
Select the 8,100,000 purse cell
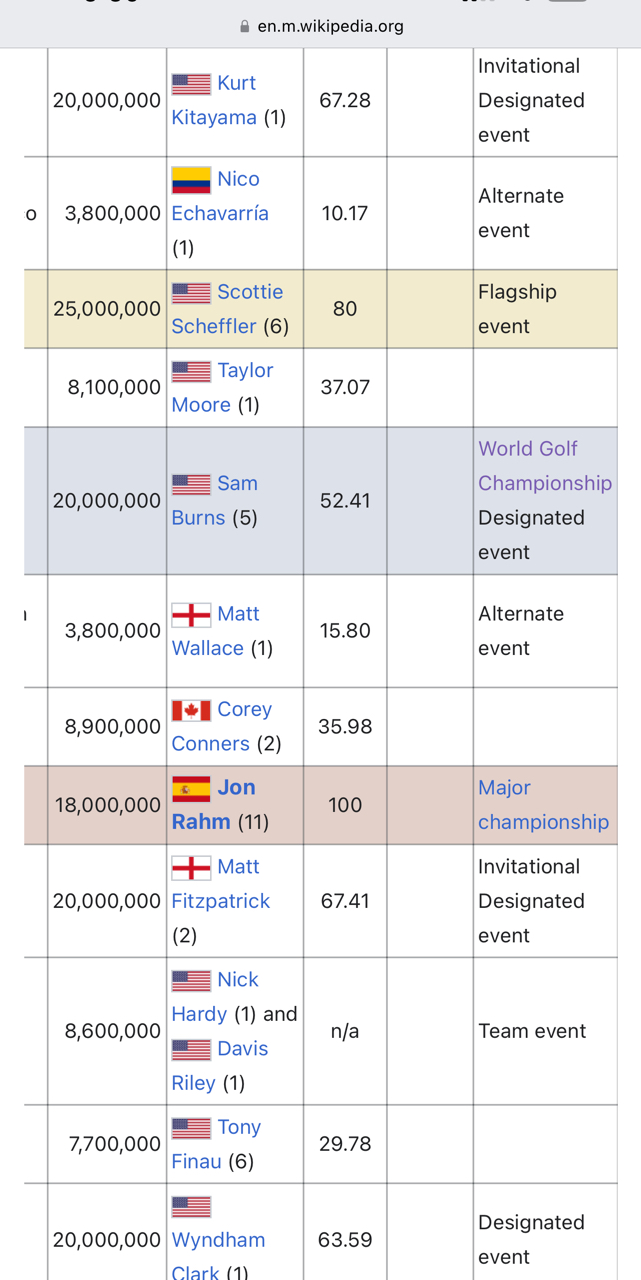pyautogui.click(x=107, y=387)
